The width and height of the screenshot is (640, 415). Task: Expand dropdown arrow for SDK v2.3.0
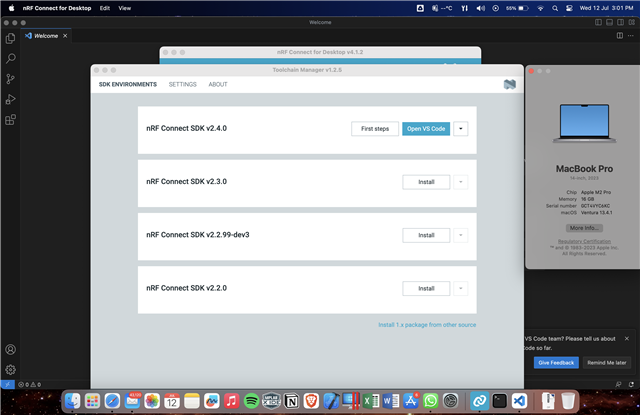[461, 182]
